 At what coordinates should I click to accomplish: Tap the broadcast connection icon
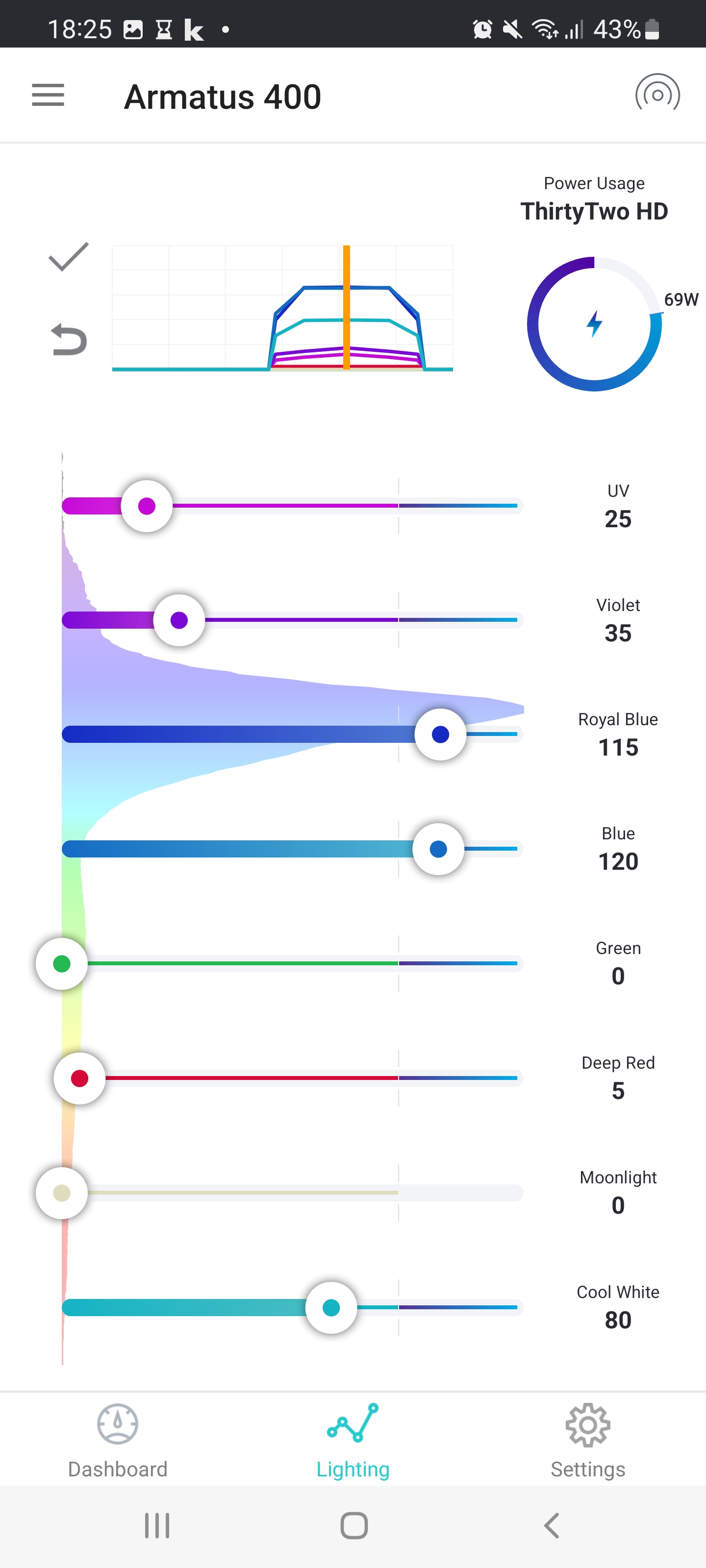coord(657,95)
